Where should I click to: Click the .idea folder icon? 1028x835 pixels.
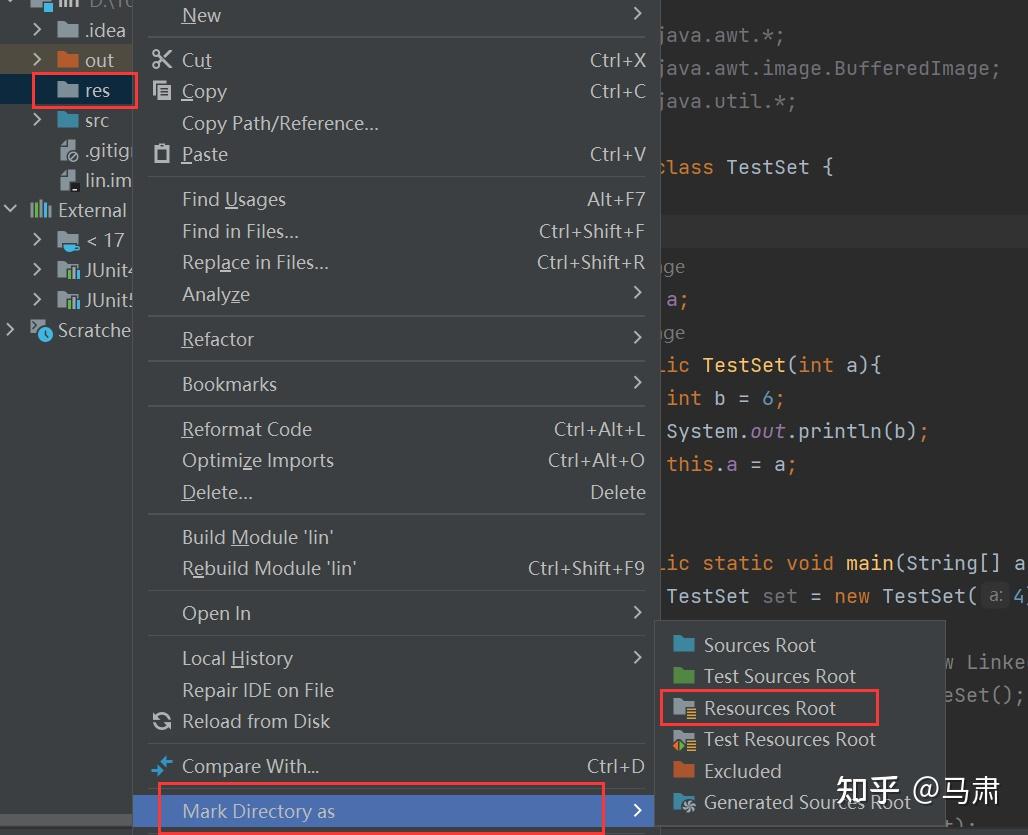coord(68,29)
